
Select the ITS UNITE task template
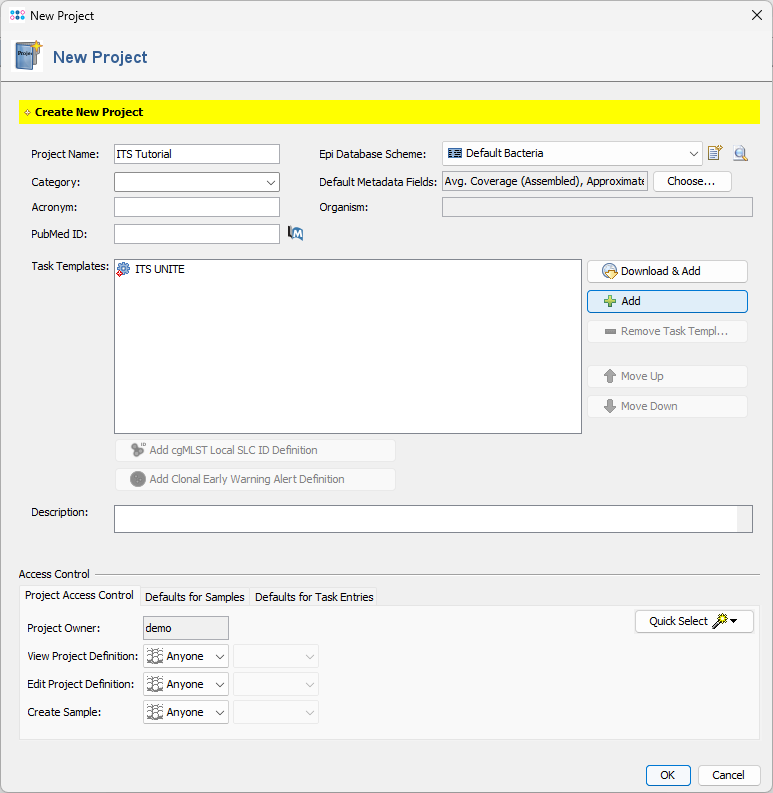click(x=160, y=269)
